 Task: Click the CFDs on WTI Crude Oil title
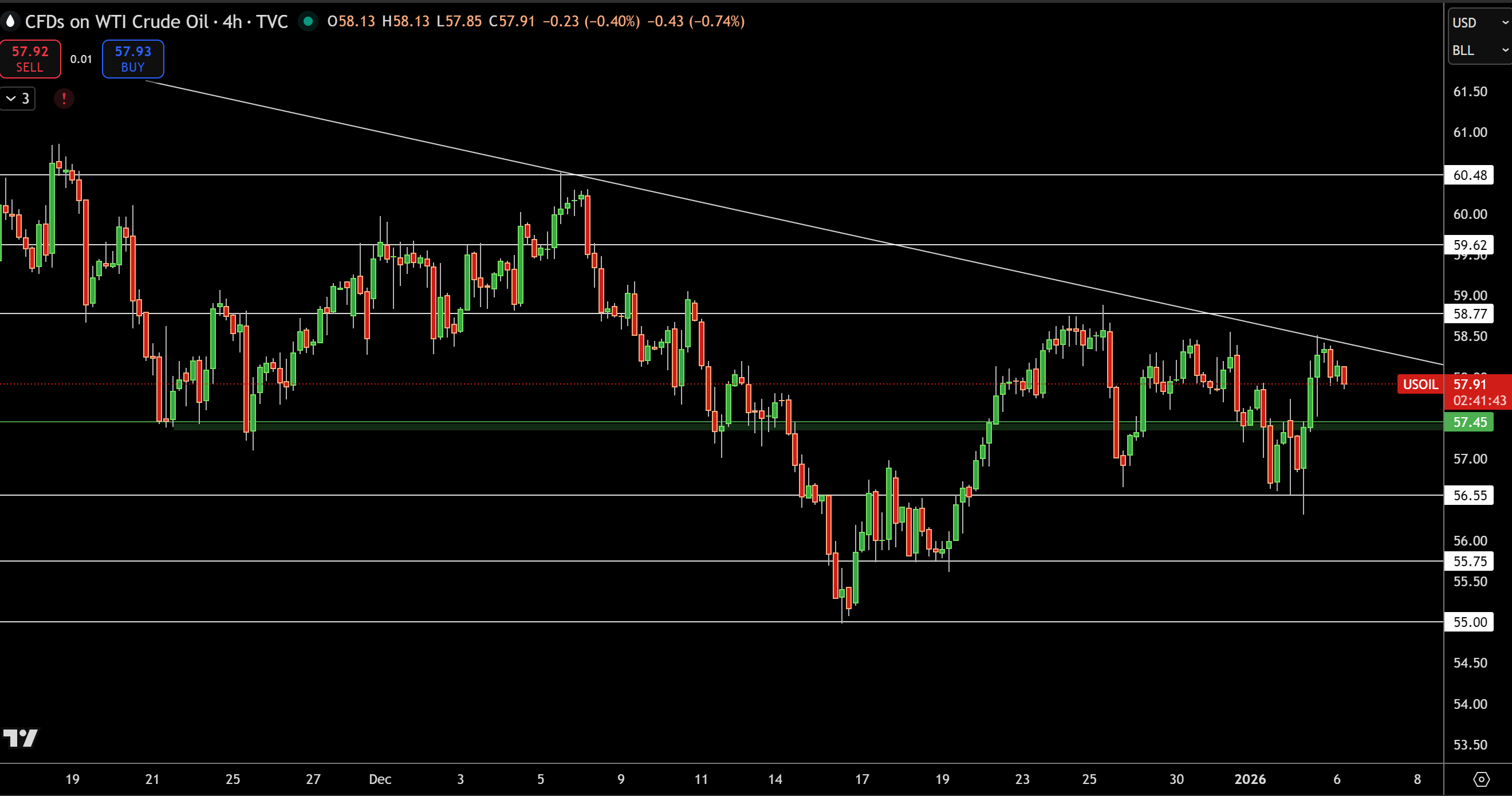tap(117, 22)
